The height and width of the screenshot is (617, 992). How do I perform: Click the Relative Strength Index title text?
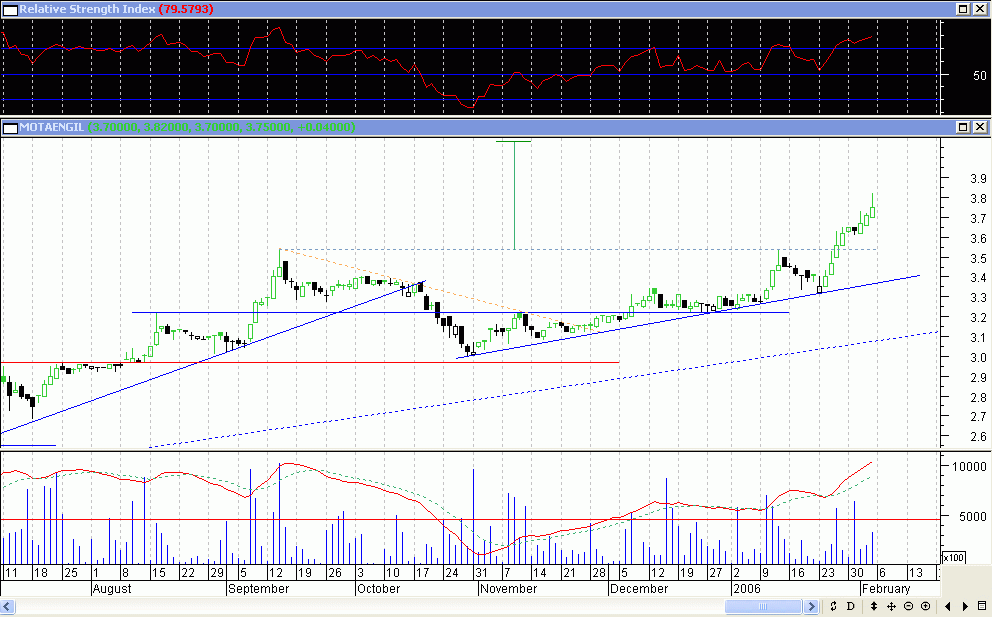[x=87, y=9]
